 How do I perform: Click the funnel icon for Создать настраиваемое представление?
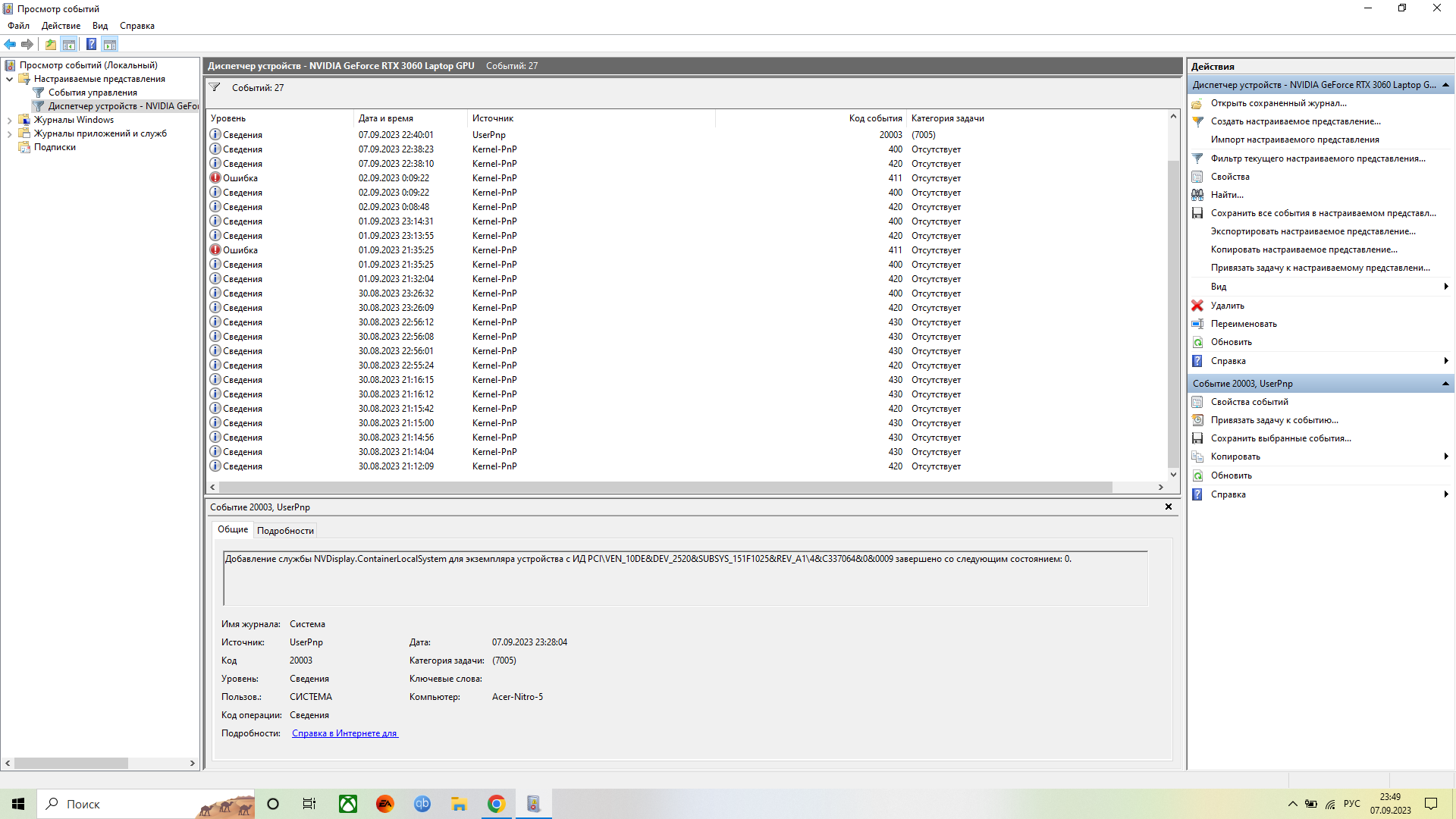tap(1197, 121)
